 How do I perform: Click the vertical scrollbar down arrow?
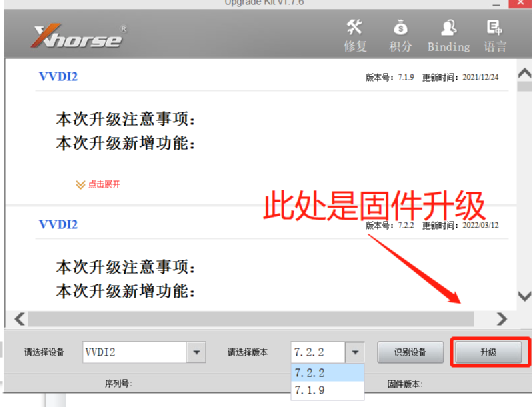[x=525, y=296]
